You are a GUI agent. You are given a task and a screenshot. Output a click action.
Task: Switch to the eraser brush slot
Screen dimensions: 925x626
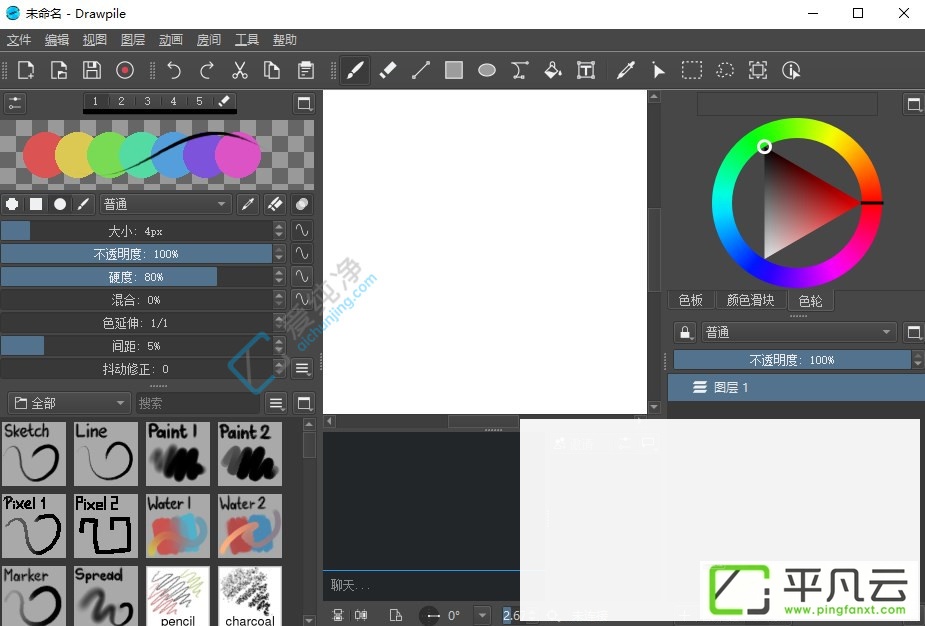[x=224, y=101]
